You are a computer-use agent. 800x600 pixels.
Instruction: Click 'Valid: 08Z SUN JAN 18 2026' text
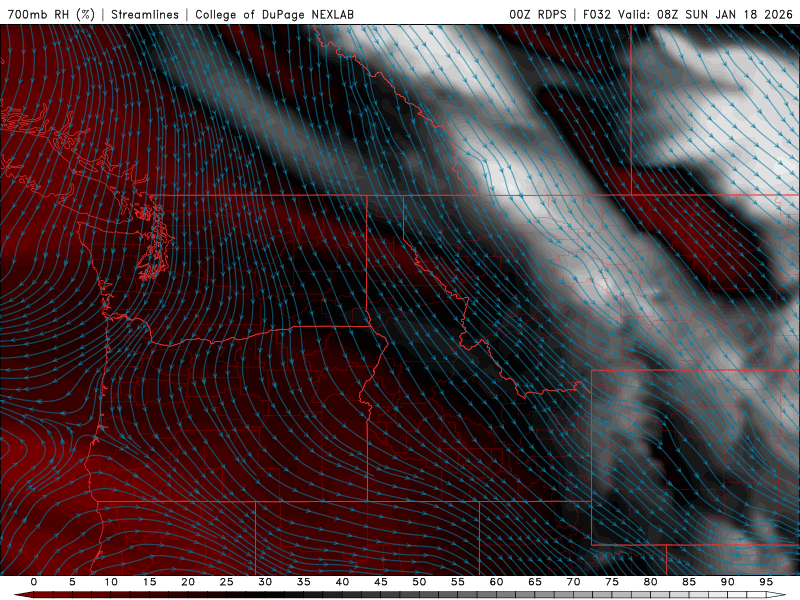[x=705, y=14]
